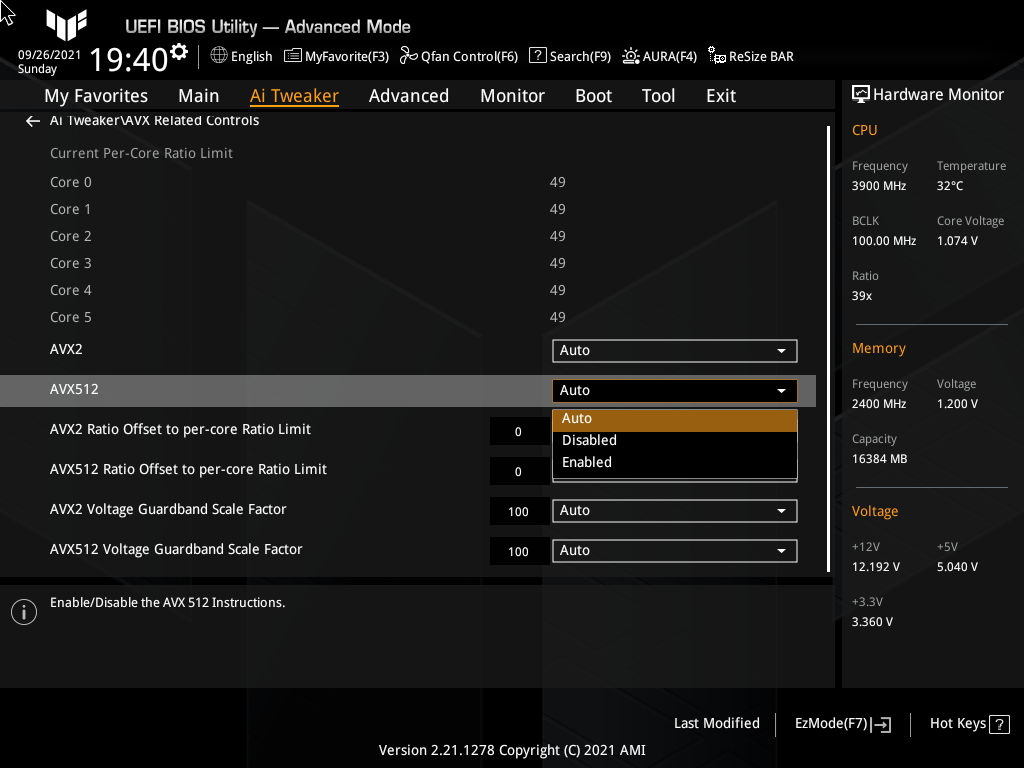Screen dimensions: 1024x768
Task: Switch to the Monitor tab
Action: [x=512, y=96]
